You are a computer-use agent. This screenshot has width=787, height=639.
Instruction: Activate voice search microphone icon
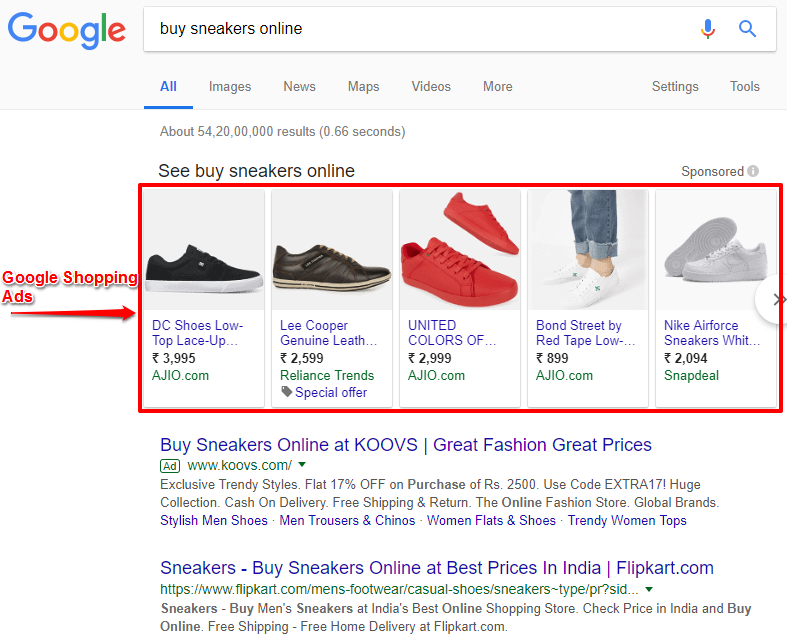708,29
